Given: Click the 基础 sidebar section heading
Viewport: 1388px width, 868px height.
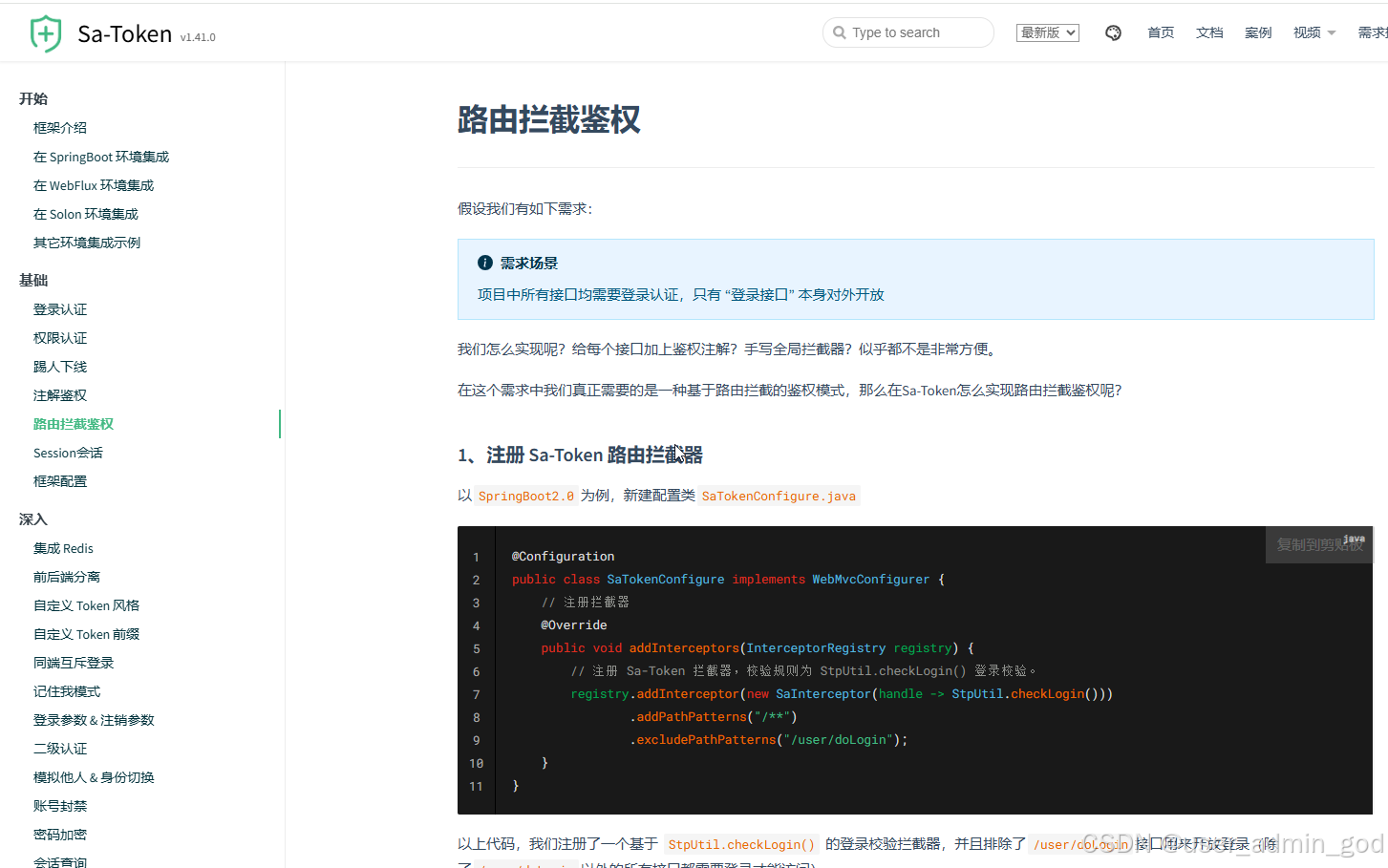Looking at the screenshot, I should coord(33,280).
